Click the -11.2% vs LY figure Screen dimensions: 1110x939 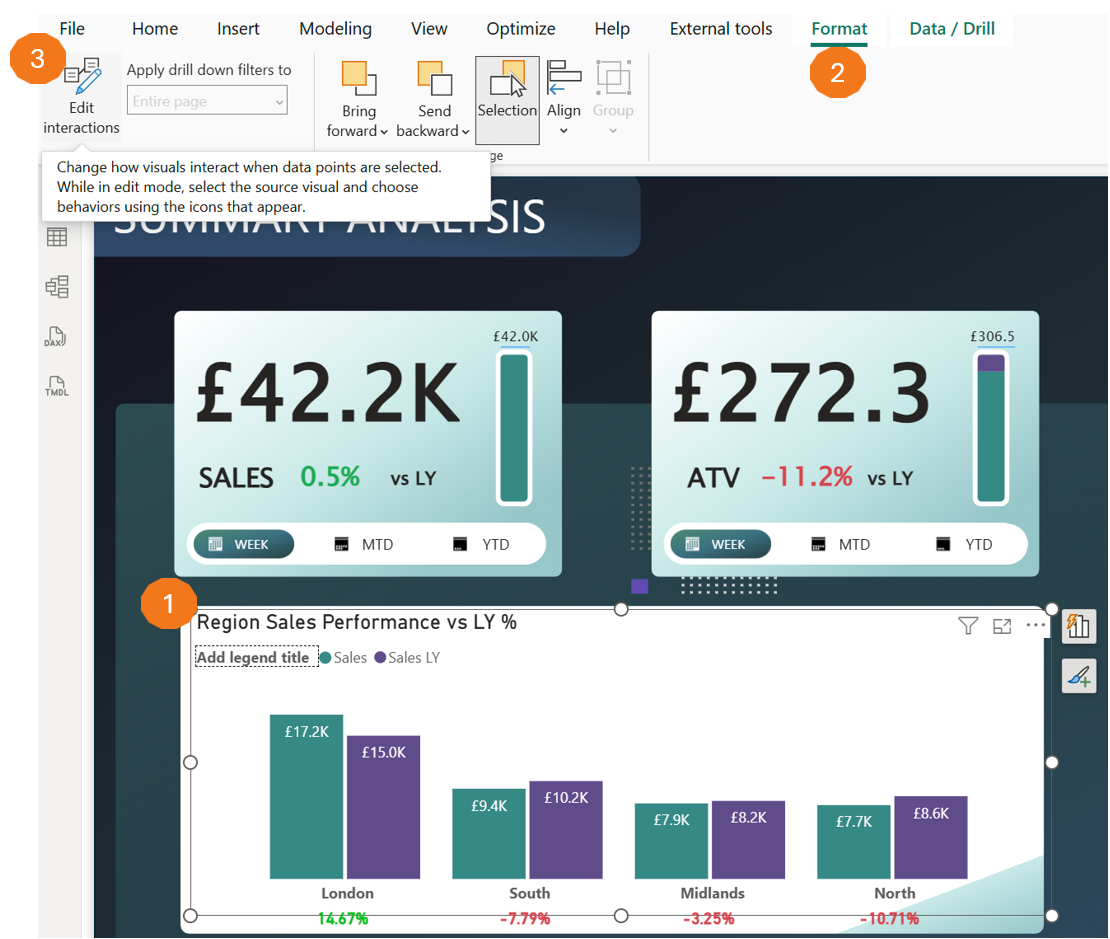807,477
